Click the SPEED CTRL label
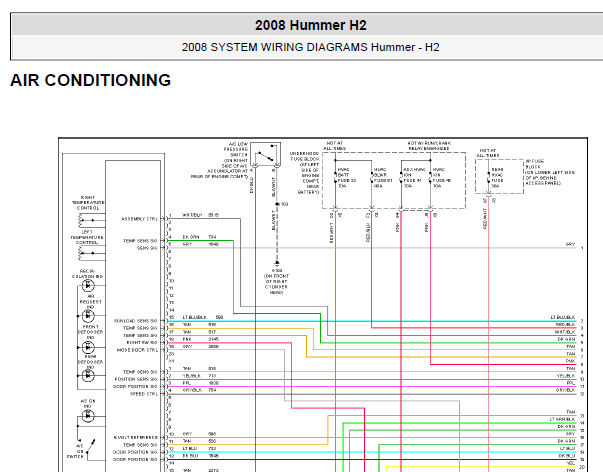Viewport: 603px width, 472px height. [144, 394]
